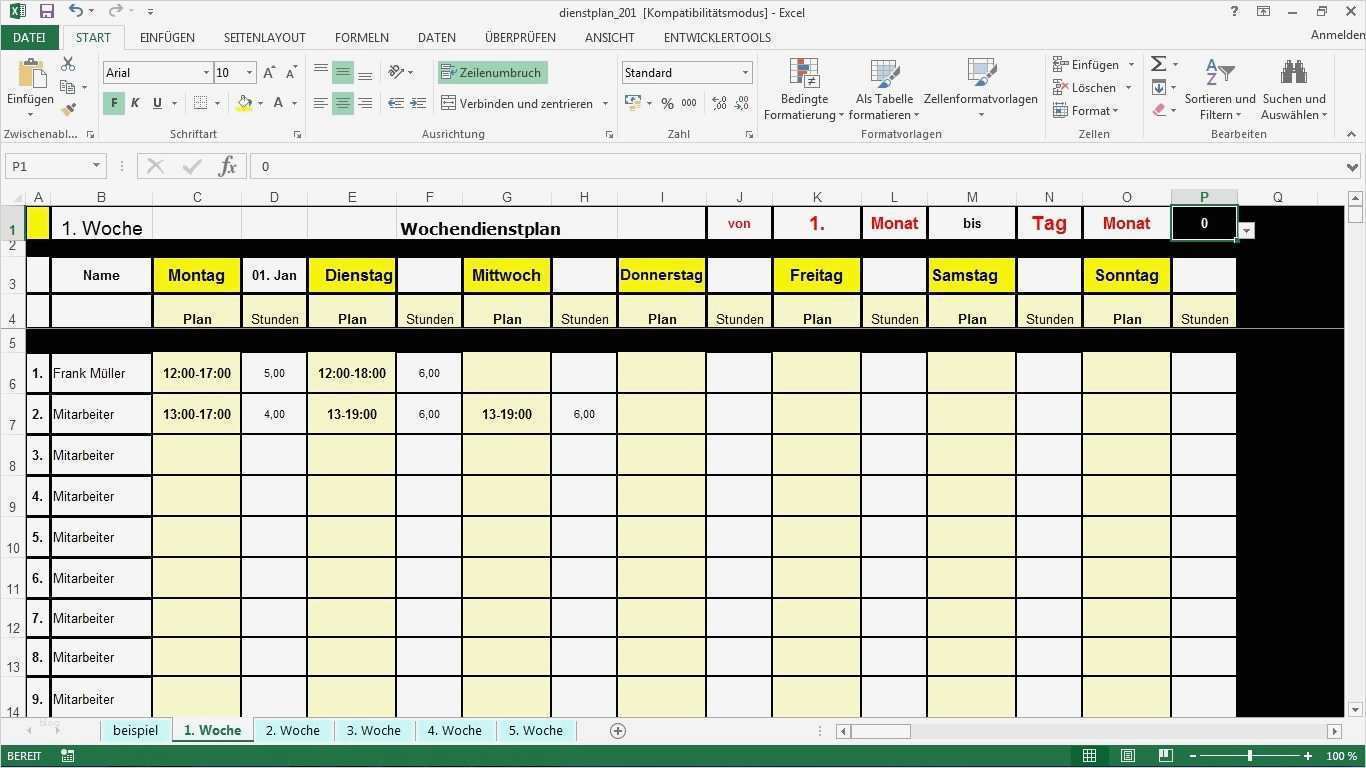Open the Arial font dropdown
1366x768 pixels.
pos(207,72)
